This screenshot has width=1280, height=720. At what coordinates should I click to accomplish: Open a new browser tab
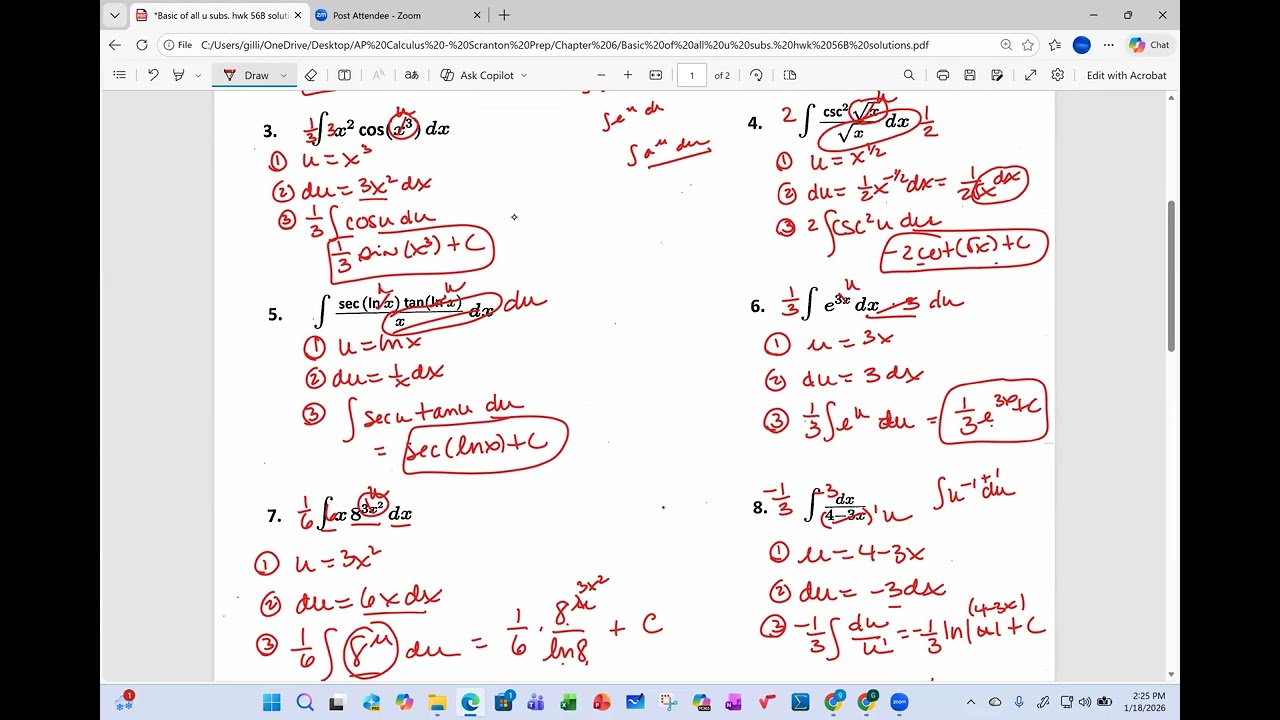(504, 15)
